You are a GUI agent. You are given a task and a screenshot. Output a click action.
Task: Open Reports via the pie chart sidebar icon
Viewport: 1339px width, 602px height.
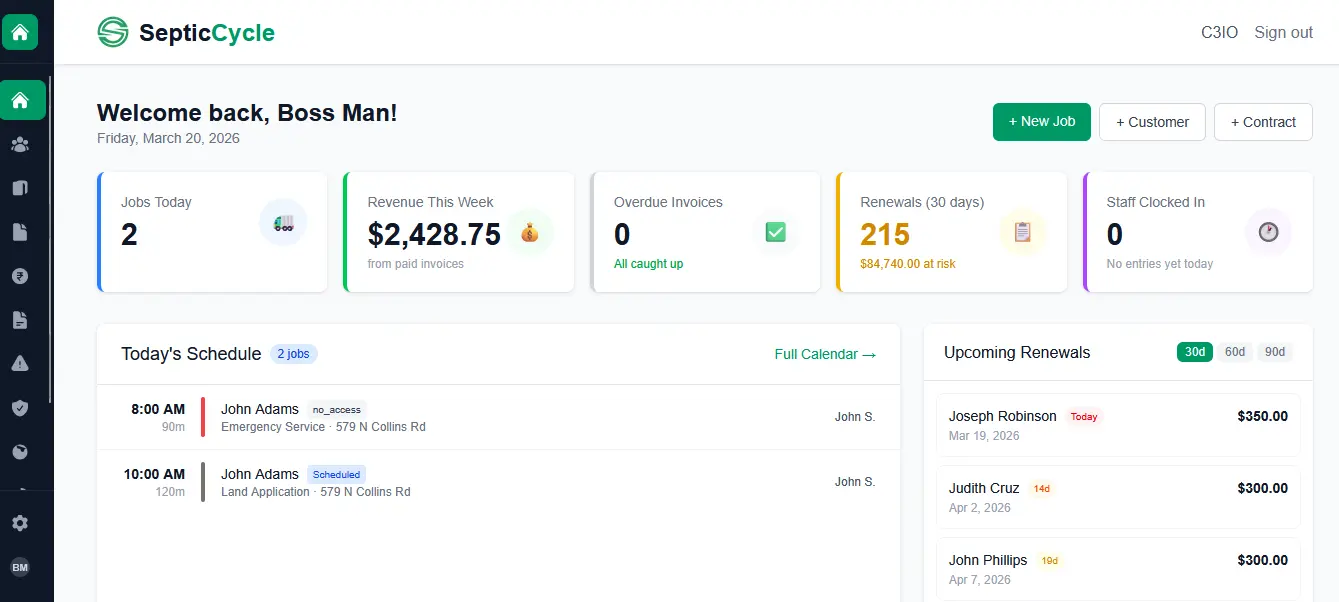pyautogui.click(x=23, y=451)
